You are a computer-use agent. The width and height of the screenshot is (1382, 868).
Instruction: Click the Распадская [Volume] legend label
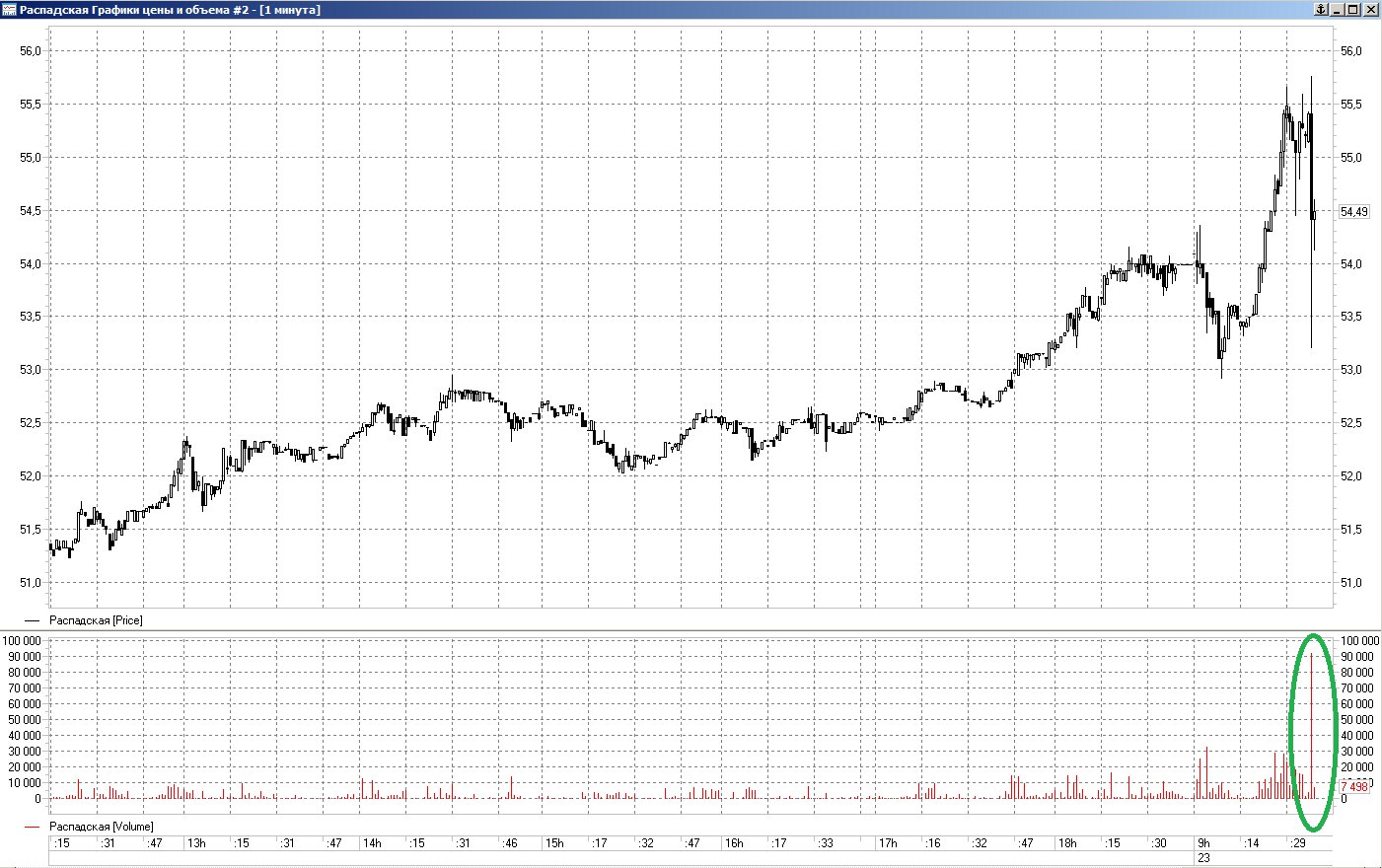point(101,827)
